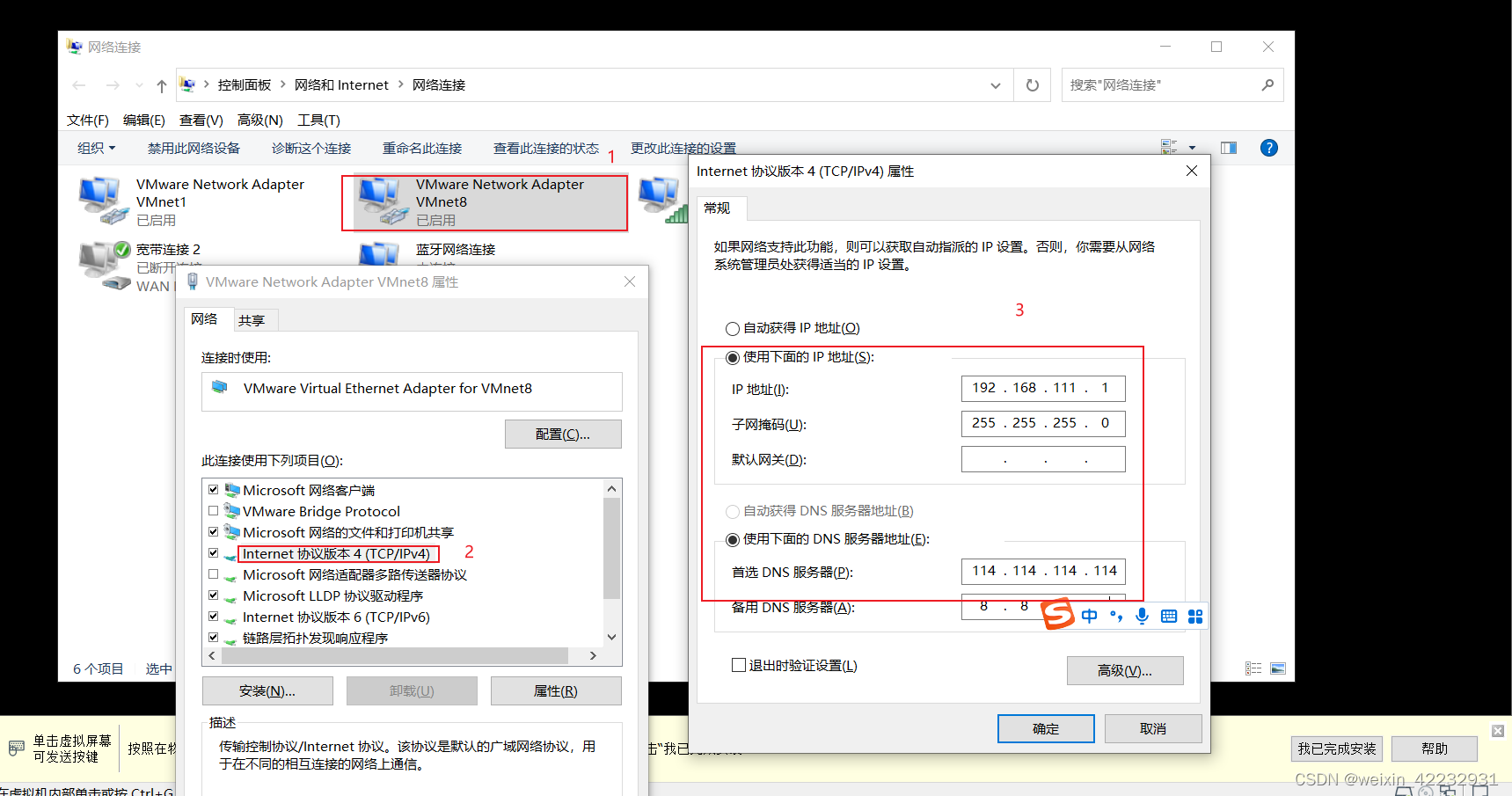Check 退出时验证设置 checkbox

coord(739,665)
